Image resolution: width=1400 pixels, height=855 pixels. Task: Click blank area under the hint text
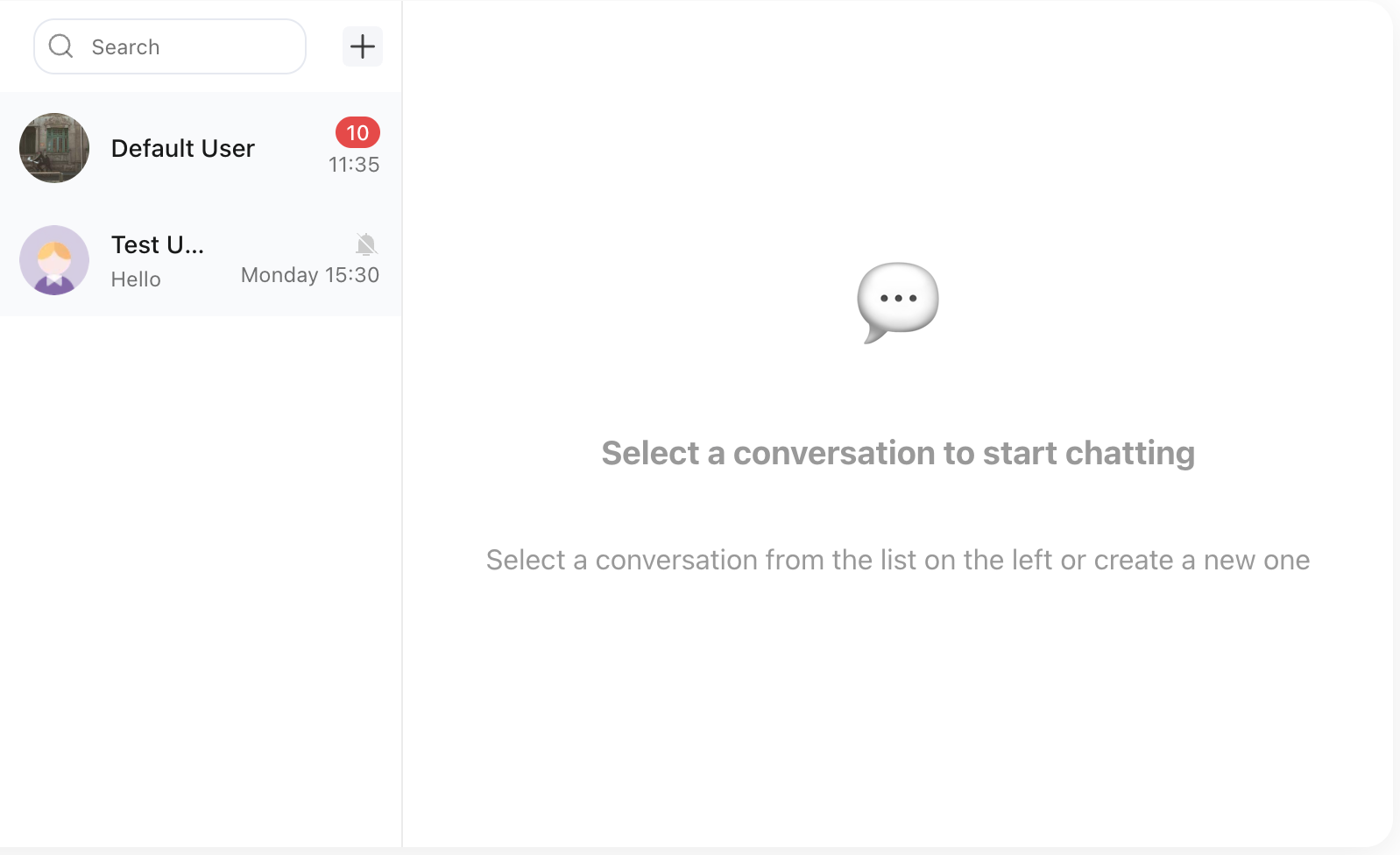click(x=898, y=701)
